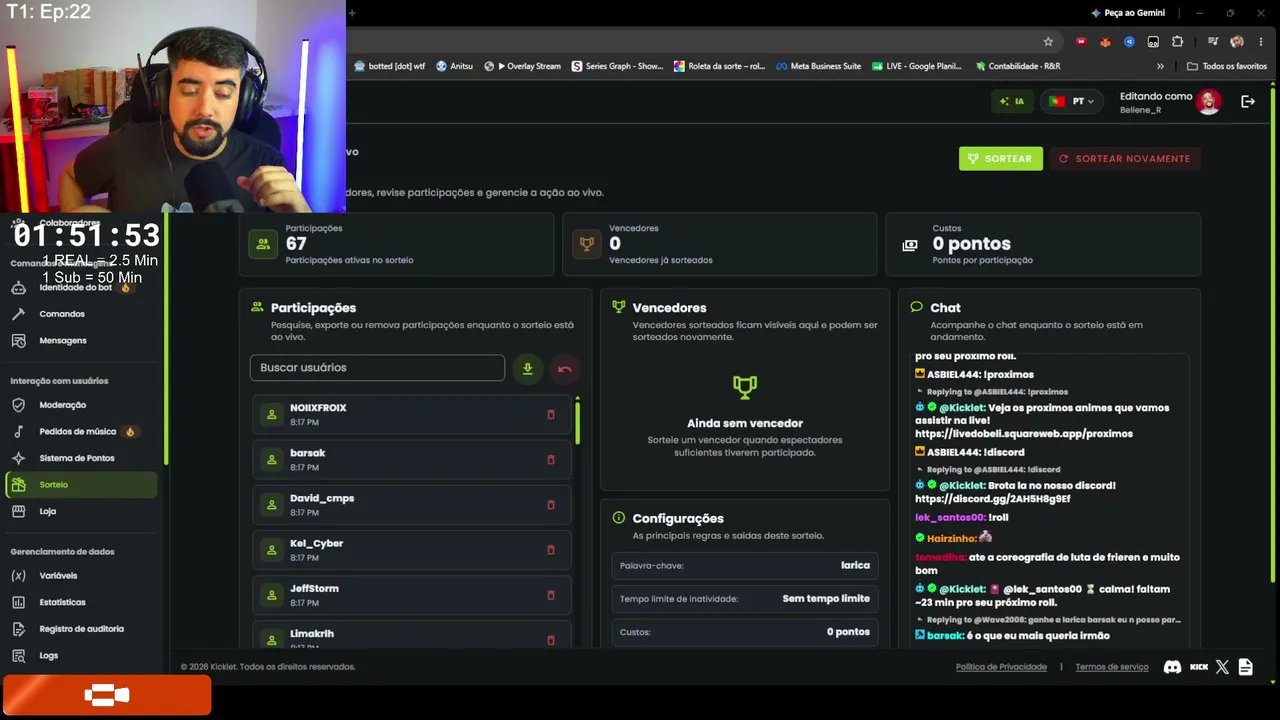The image size is (1280, 720).
Task: Click the Estatísticas chart icon
Action: 18,602
